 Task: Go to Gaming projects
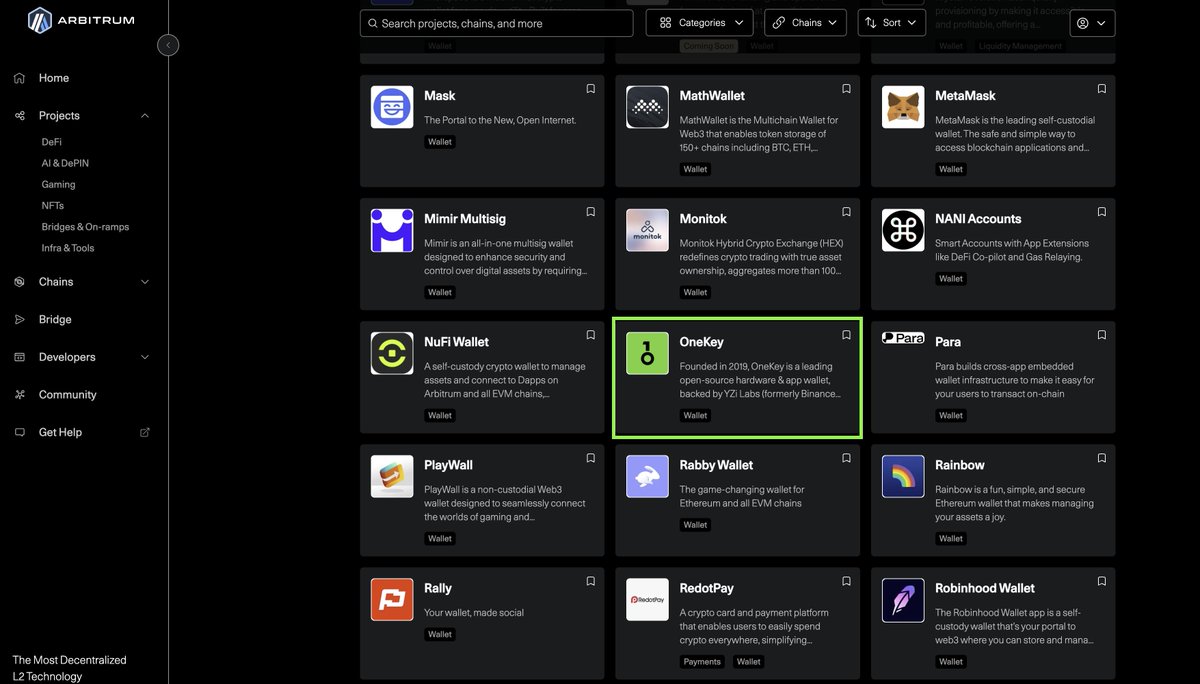(x=58, y=184)
